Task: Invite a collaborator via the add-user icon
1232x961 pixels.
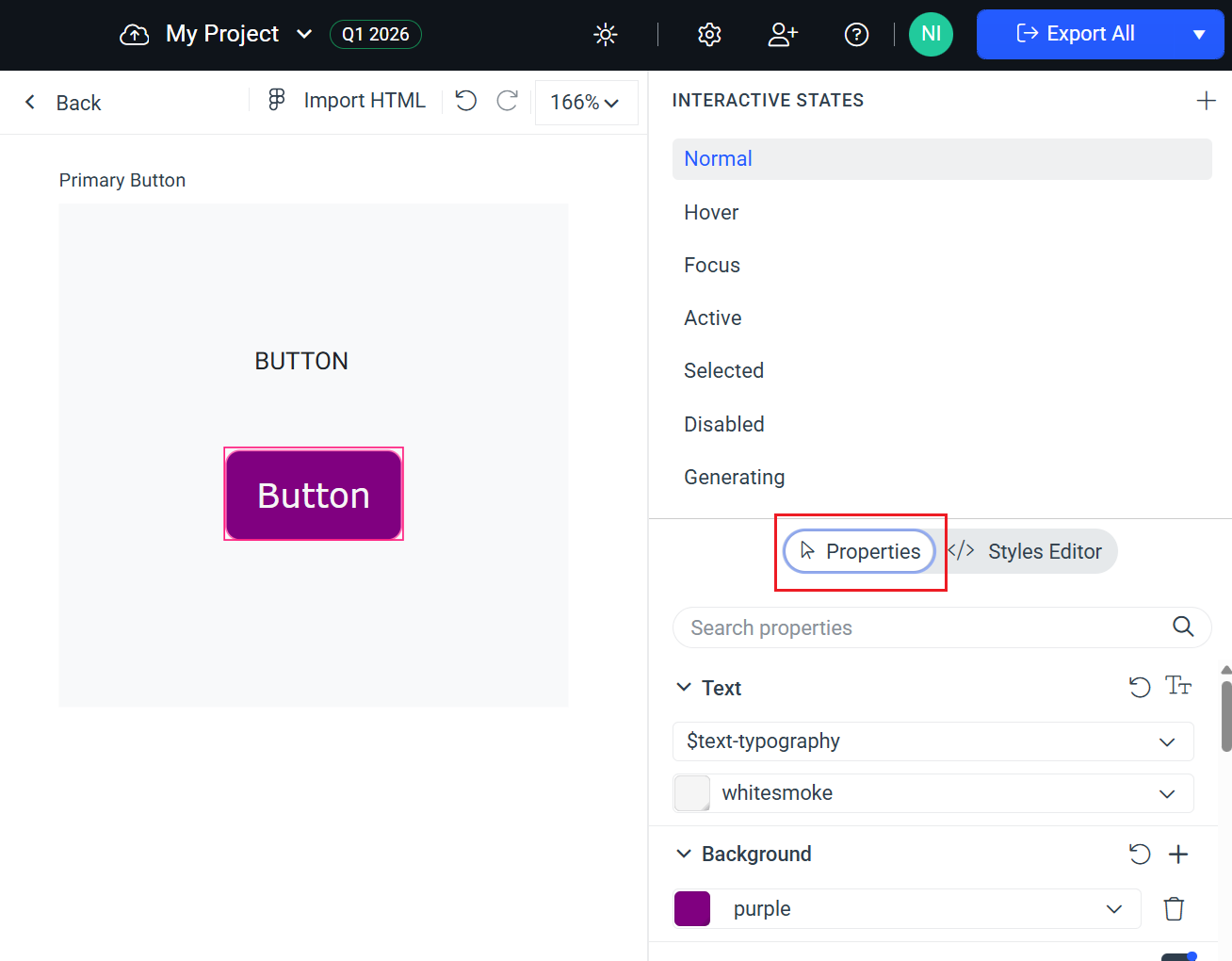Action: 782,34
